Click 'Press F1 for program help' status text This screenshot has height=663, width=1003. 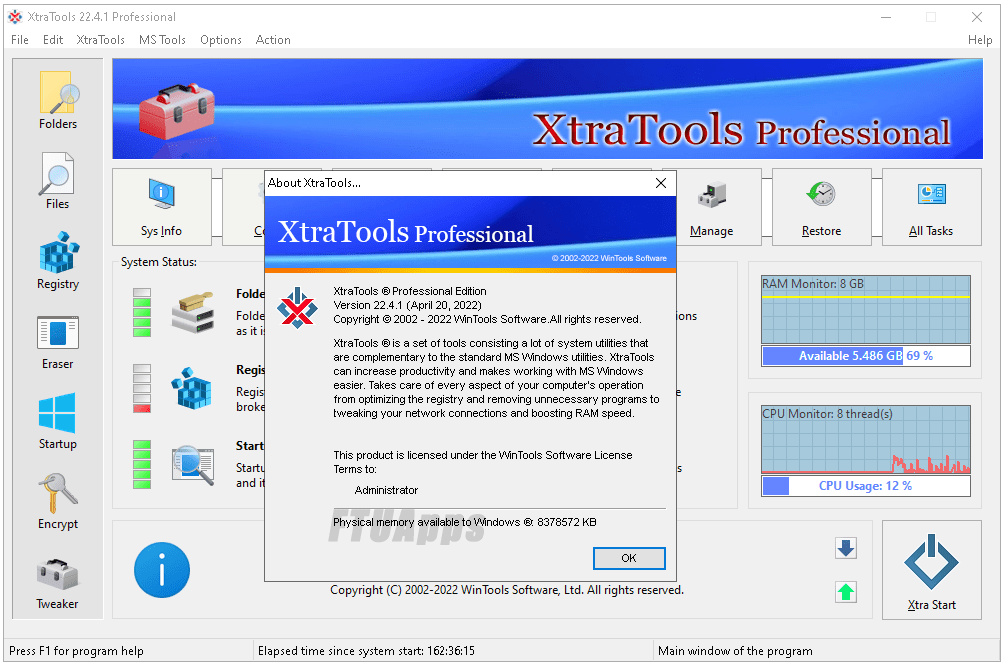[76, 651]
